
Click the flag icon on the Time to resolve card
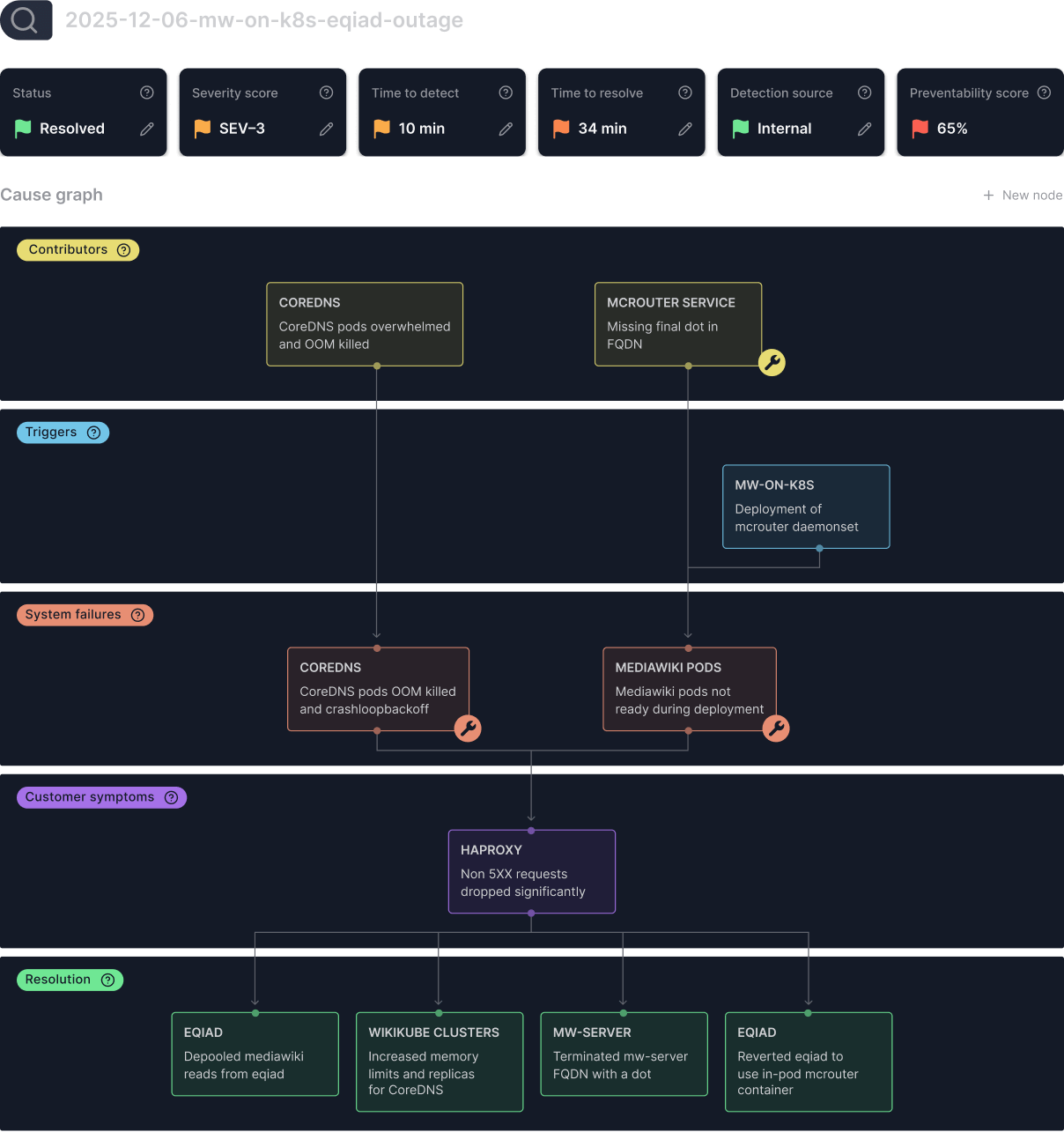[559, 129]
